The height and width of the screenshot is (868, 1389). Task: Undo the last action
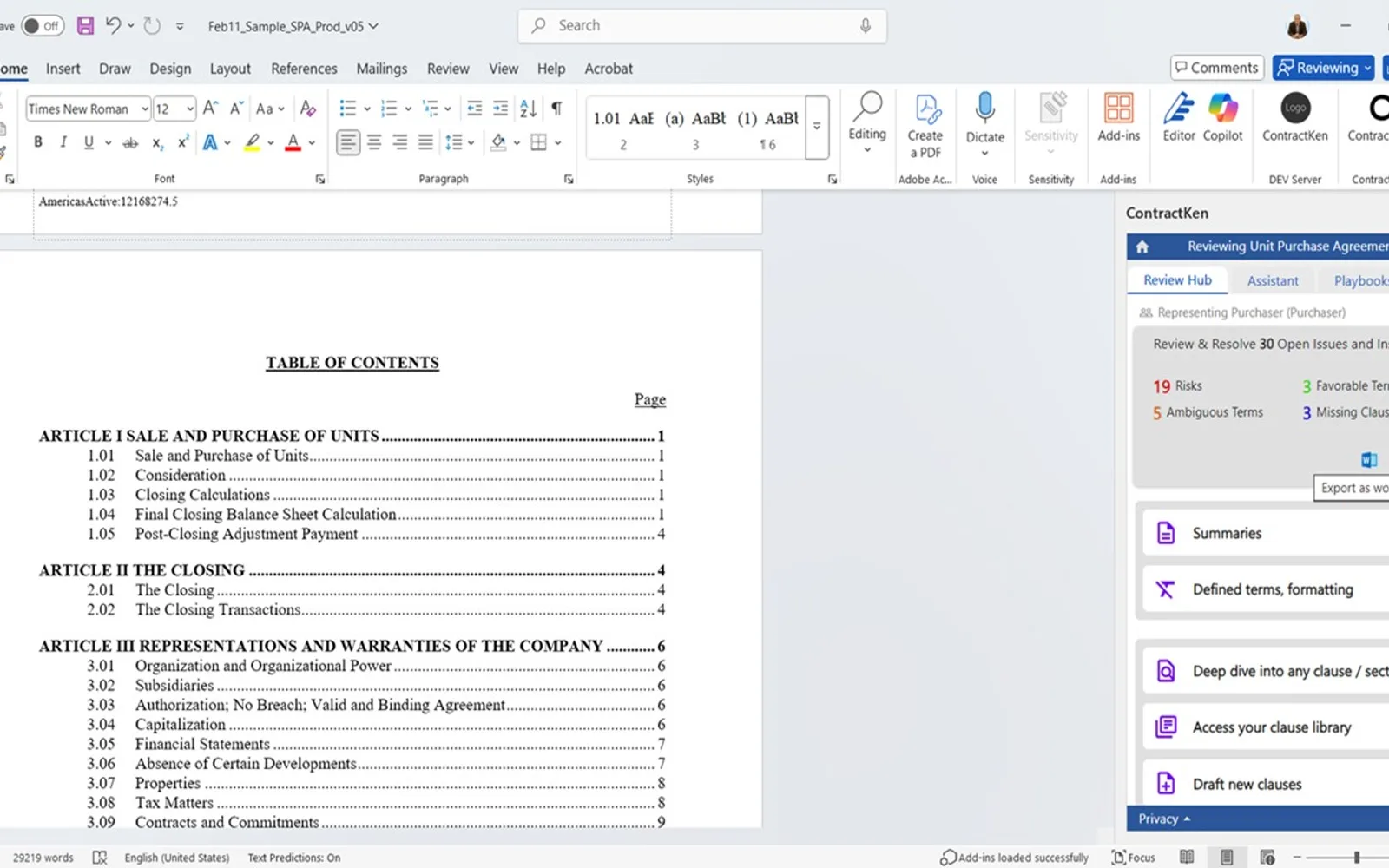click(113, 25)
